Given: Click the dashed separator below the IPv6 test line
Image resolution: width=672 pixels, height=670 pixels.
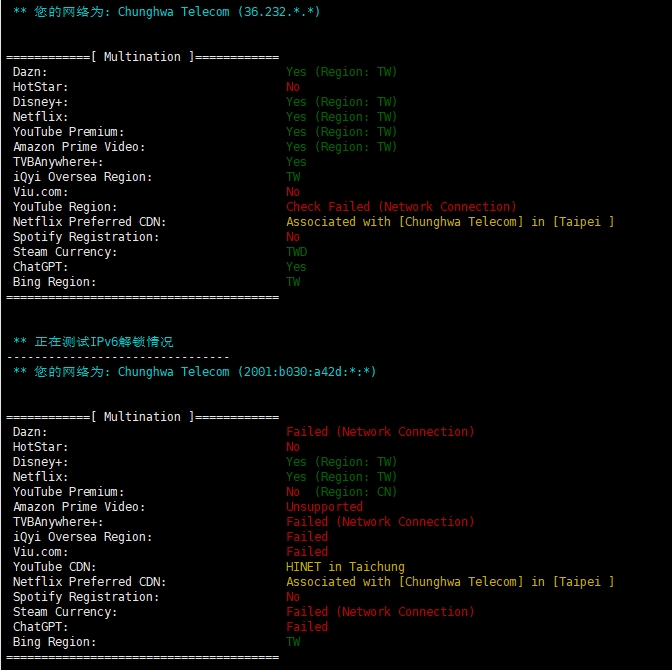Looking at the screenshot, I should 118,357.
